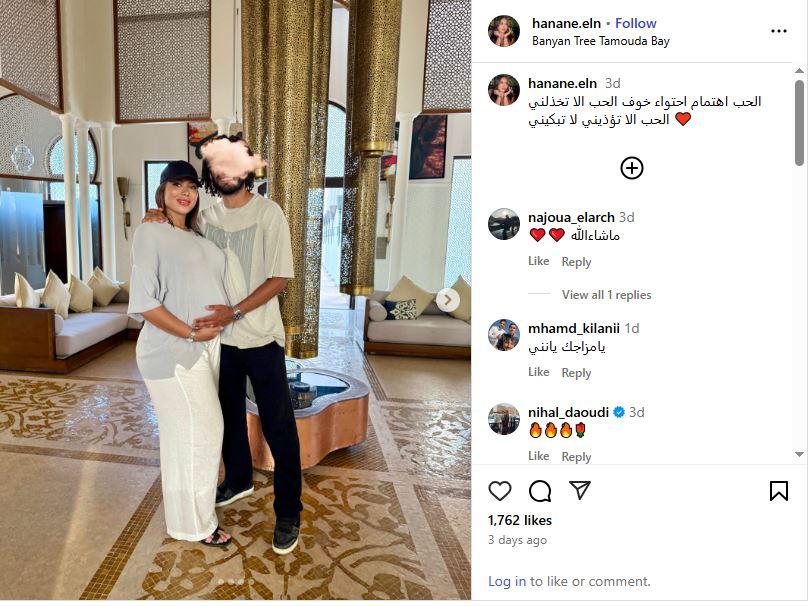The height and width of the screenshot is (606, 811).
Task: Like the post with the heart icon
Action: pos(500,491)
